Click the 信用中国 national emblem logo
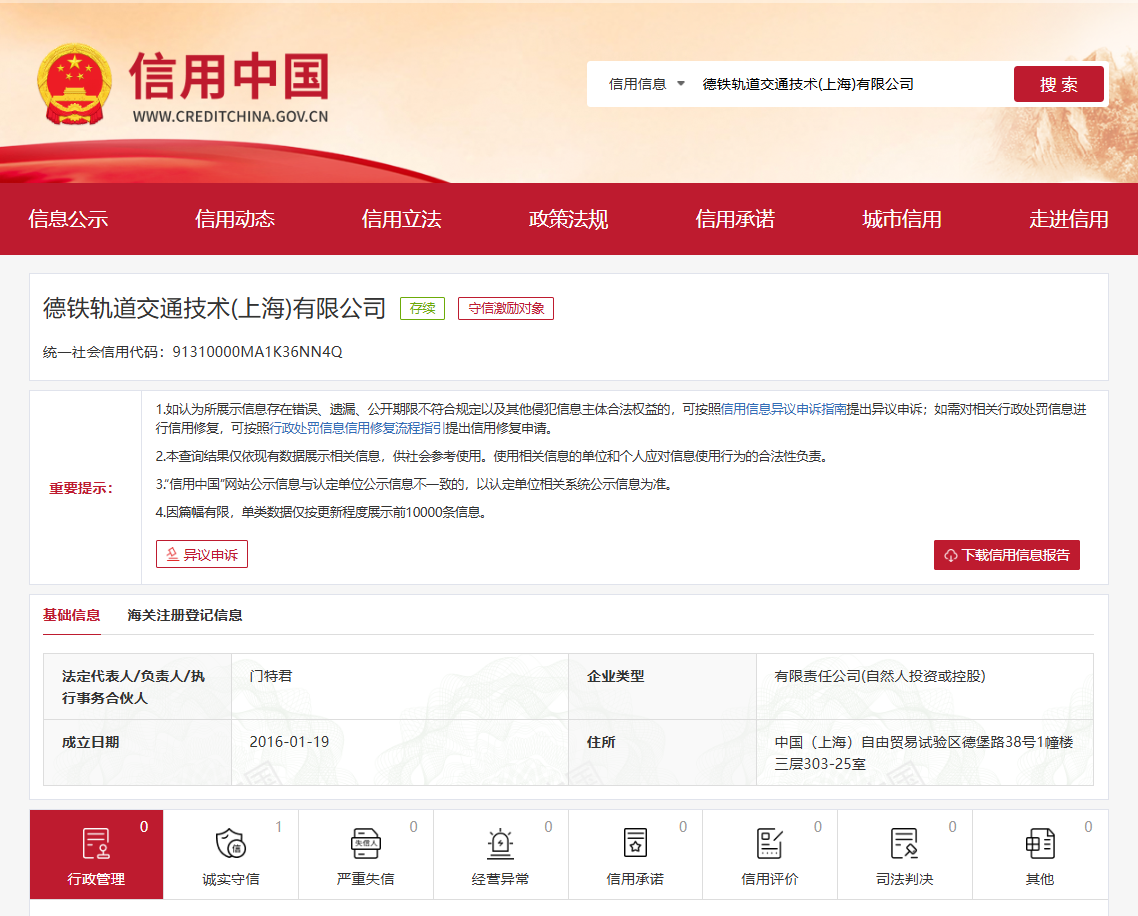 (76, 84)
